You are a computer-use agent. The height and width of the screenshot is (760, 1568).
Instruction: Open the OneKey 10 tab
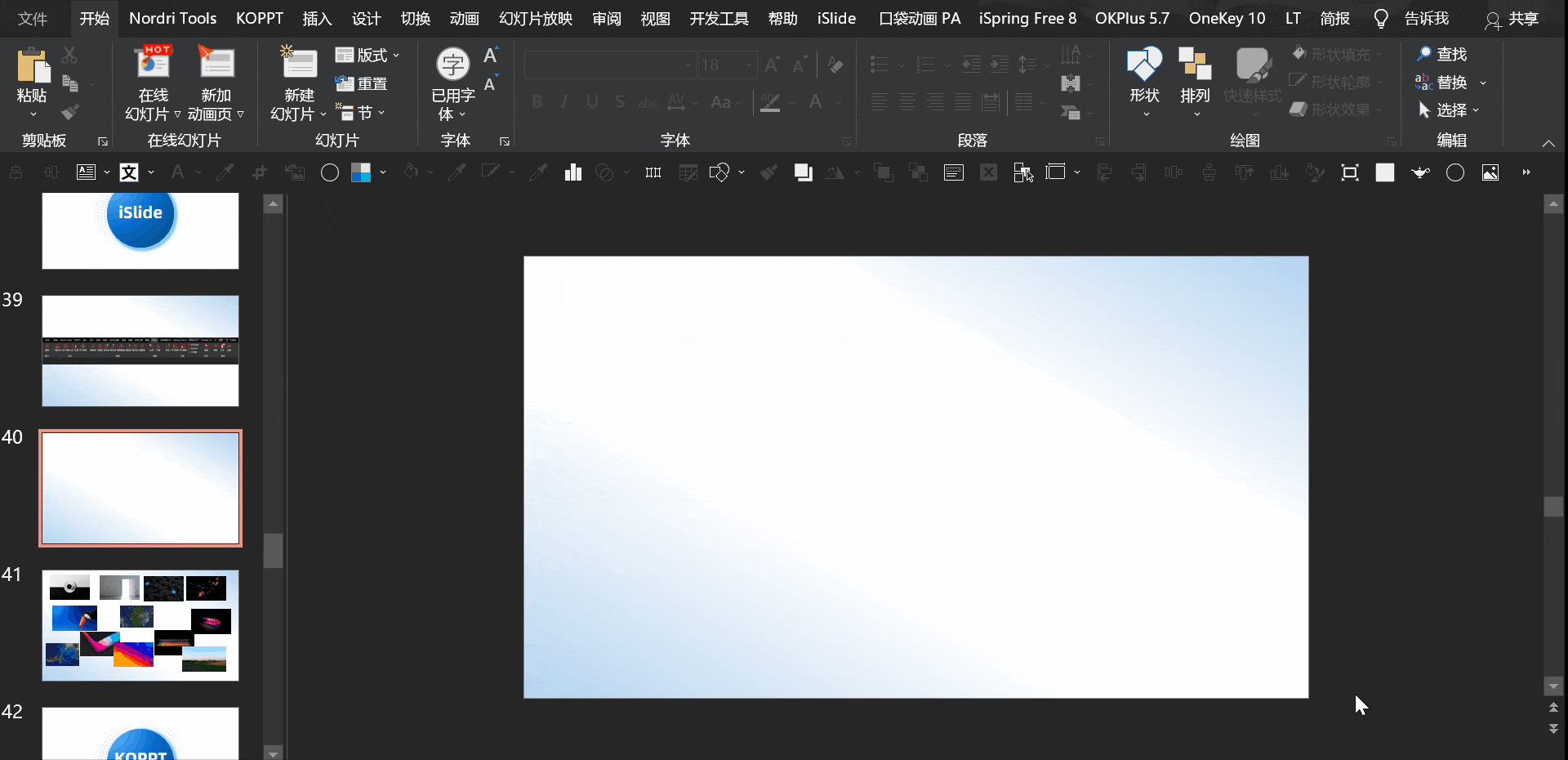[x=1227, y=19]
